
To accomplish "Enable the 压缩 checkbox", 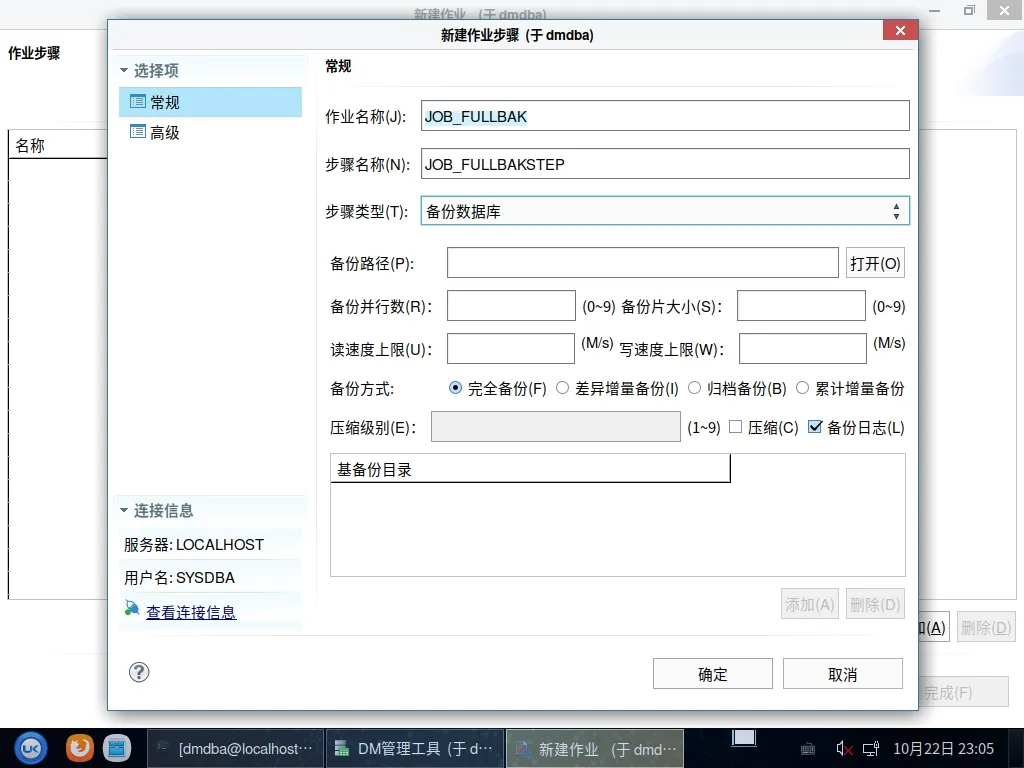I will pos(736,427).
